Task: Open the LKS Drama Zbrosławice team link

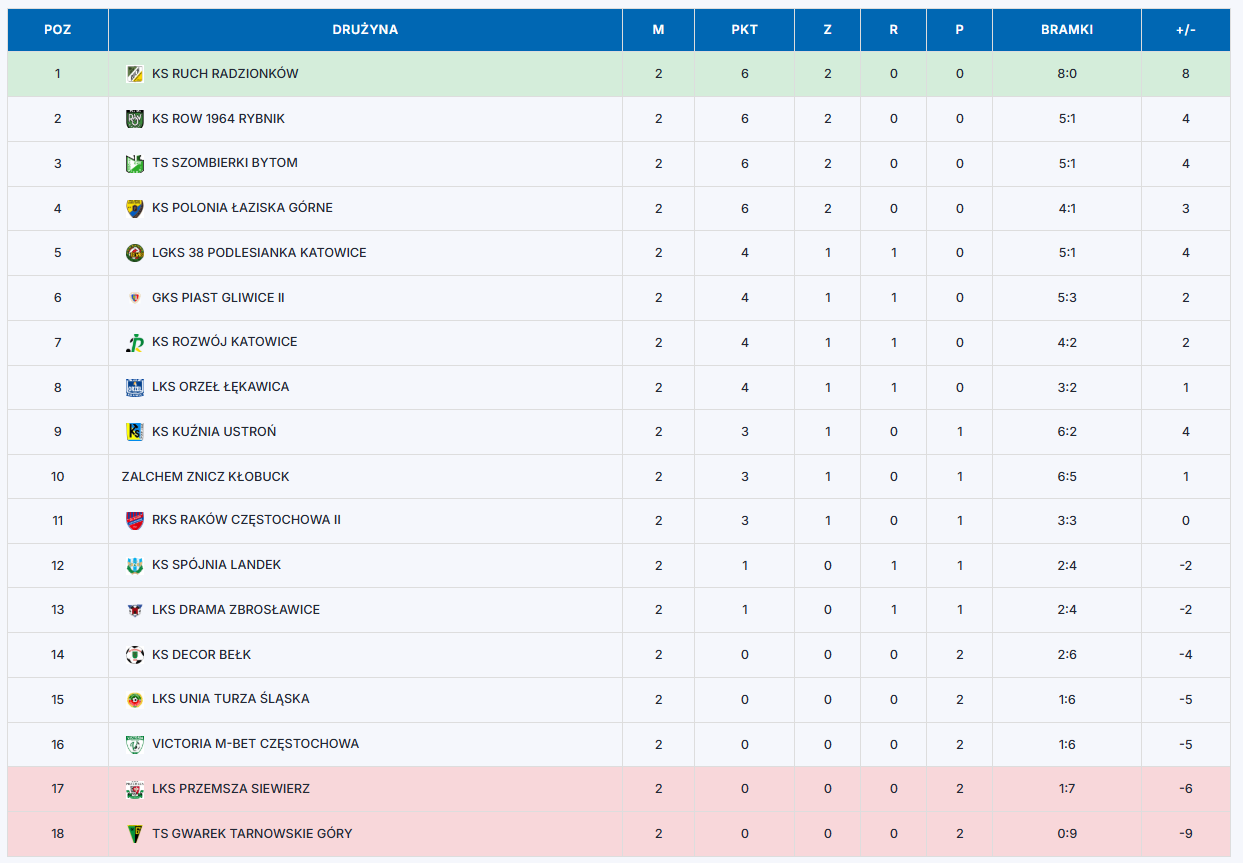Action: pyautogui.click(x=236, y=610)
